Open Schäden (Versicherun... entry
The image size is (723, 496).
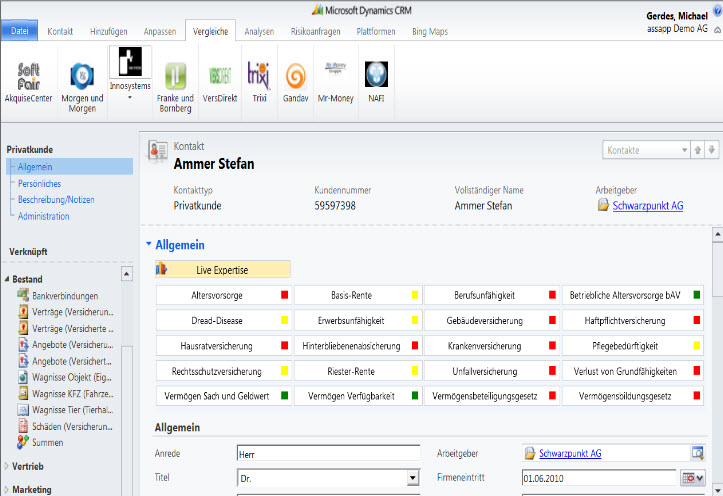click(66, 427)
